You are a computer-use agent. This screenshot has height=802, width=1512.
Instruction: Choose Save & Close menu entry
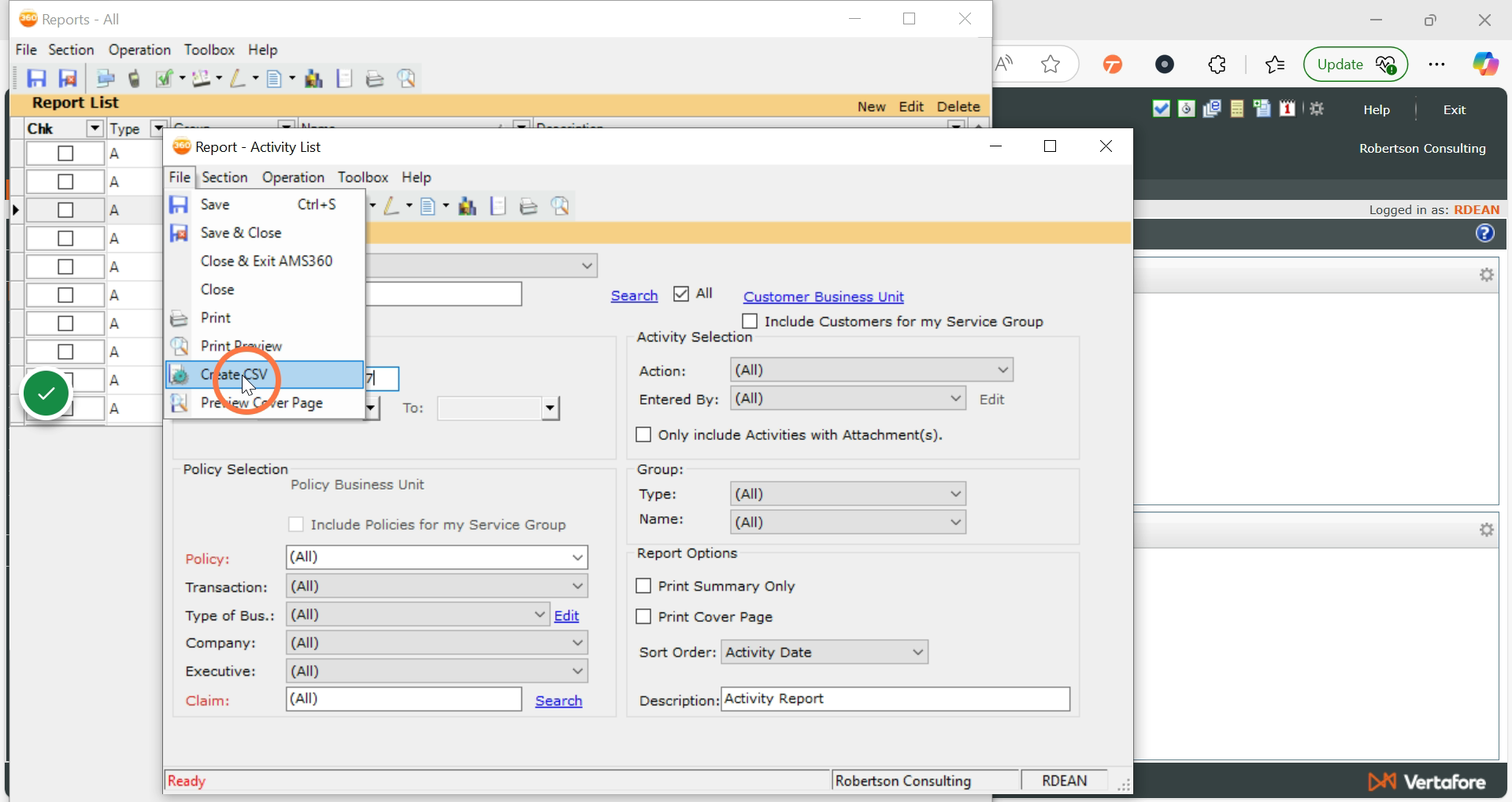pos(265,233)
